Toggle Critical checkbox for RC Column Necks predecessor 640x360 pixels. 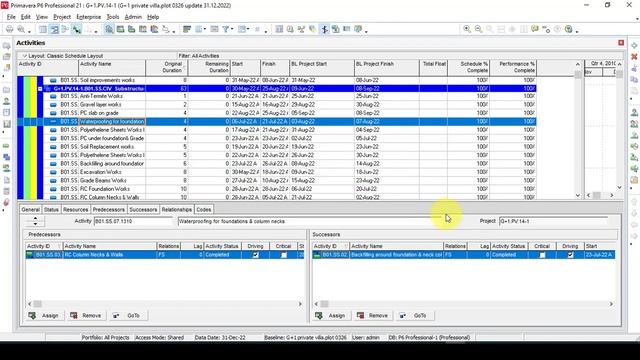click(x=284, y=255)
